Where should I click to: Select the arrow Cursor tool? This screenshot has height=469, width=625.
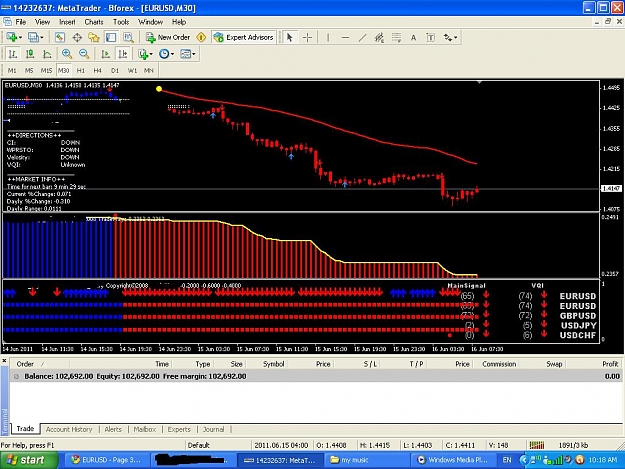(x=290, y=37)
